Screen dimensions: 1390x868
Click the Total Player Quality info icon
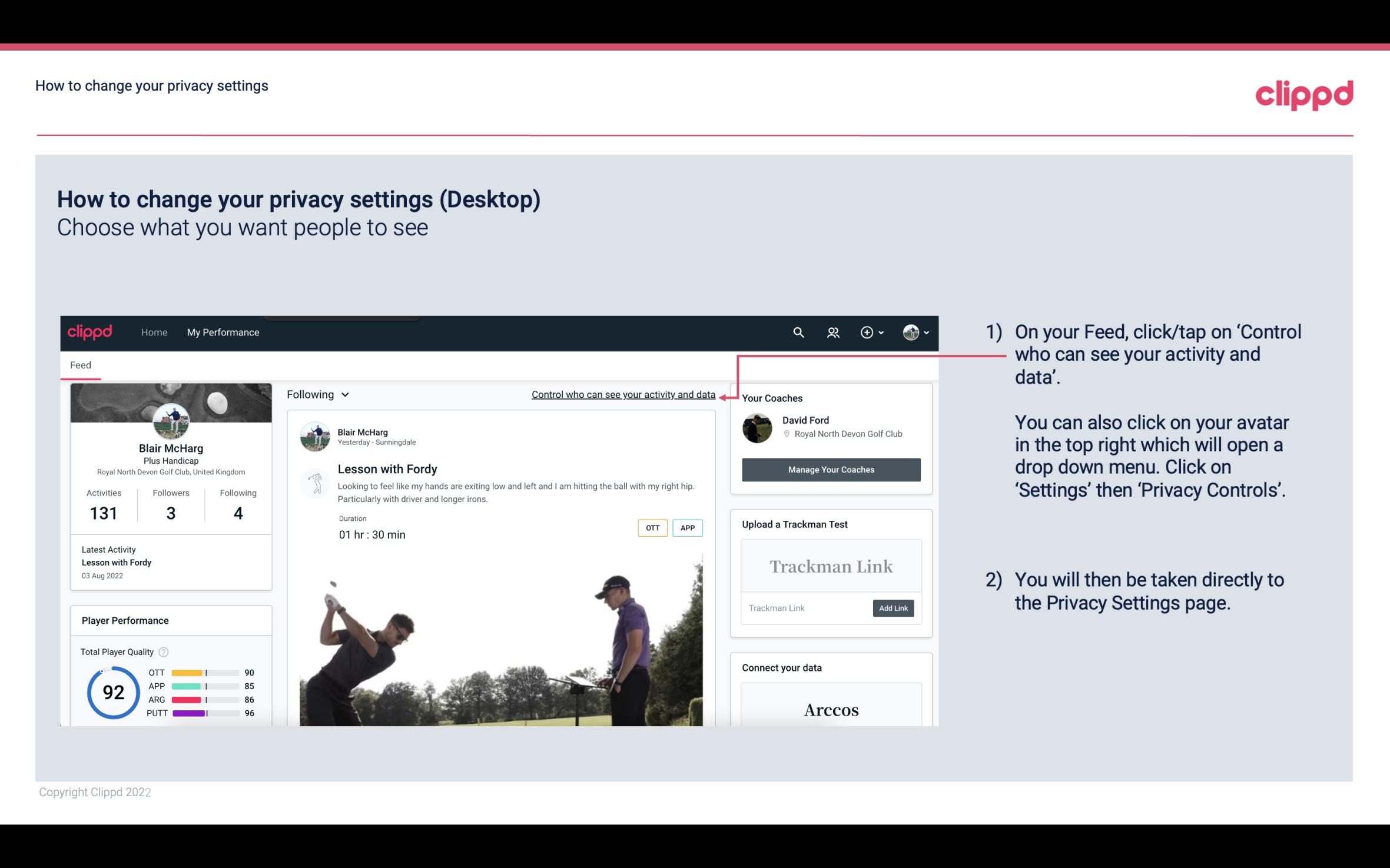pos(163,651)
